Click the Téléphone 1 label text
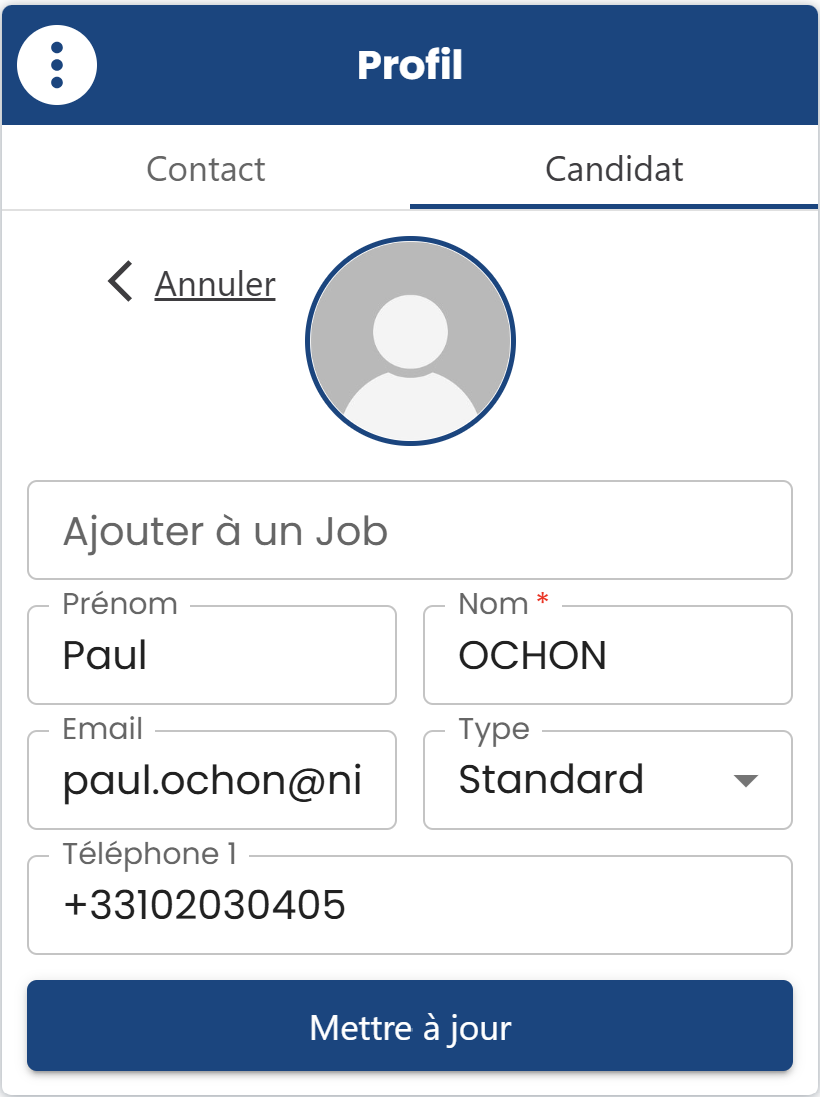The image size is (820, 1097). point(149,854)
